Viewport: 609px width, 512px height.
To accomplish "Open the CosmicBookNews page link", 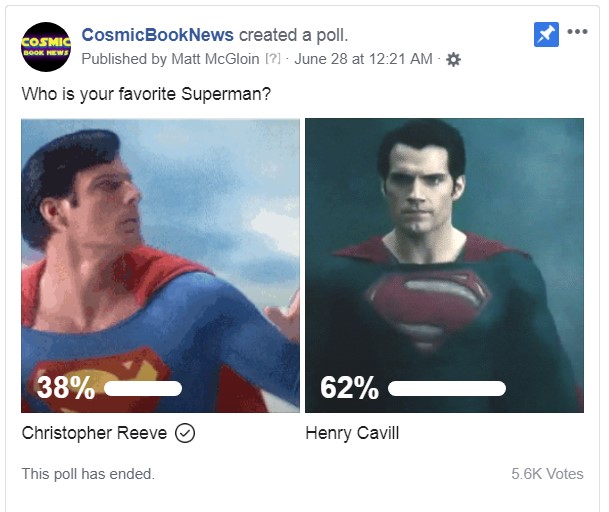I will point(157,35).
